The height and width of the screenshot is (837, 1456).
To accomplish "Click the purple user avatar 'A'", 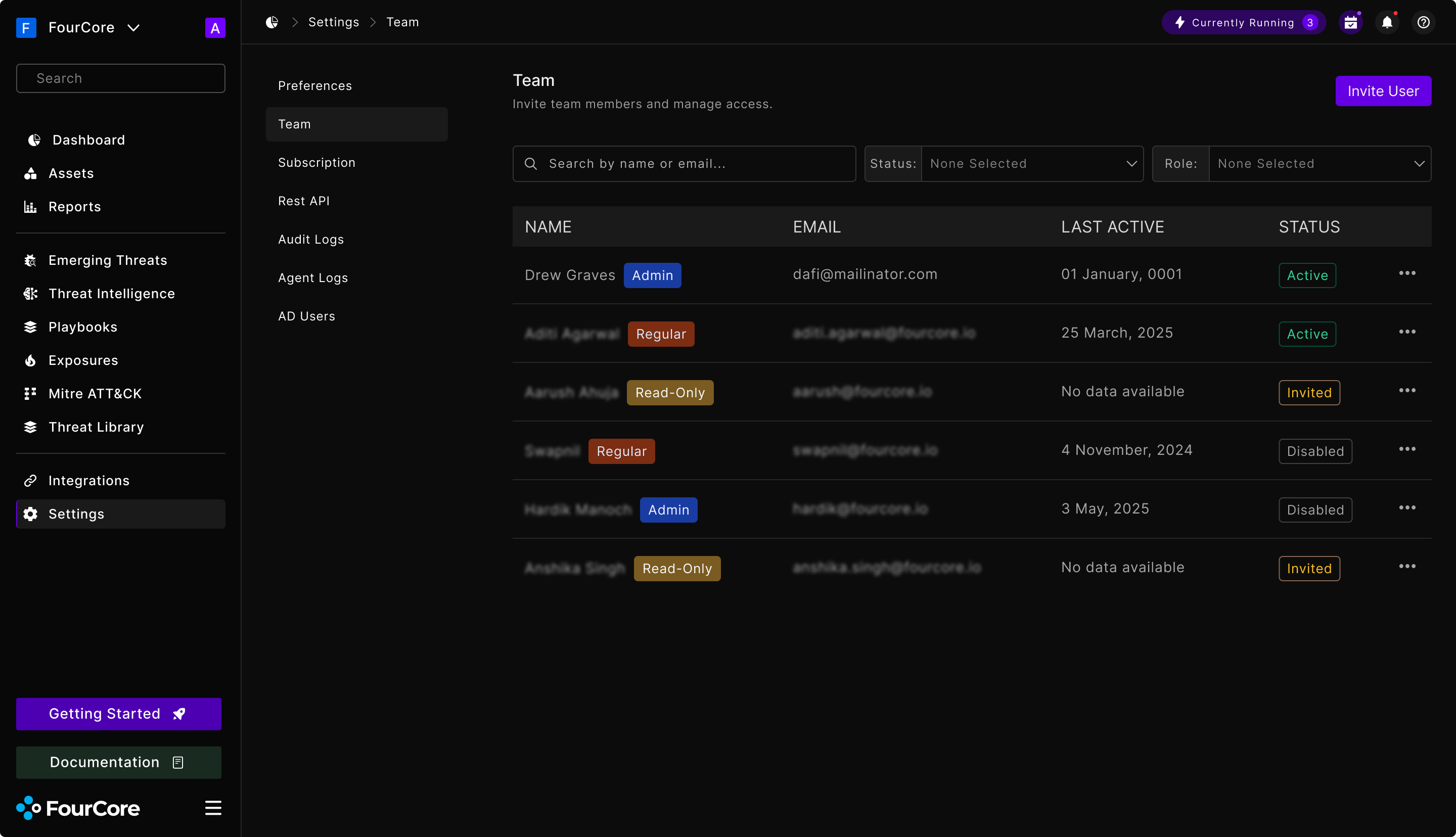I will [x=215, y=28].
